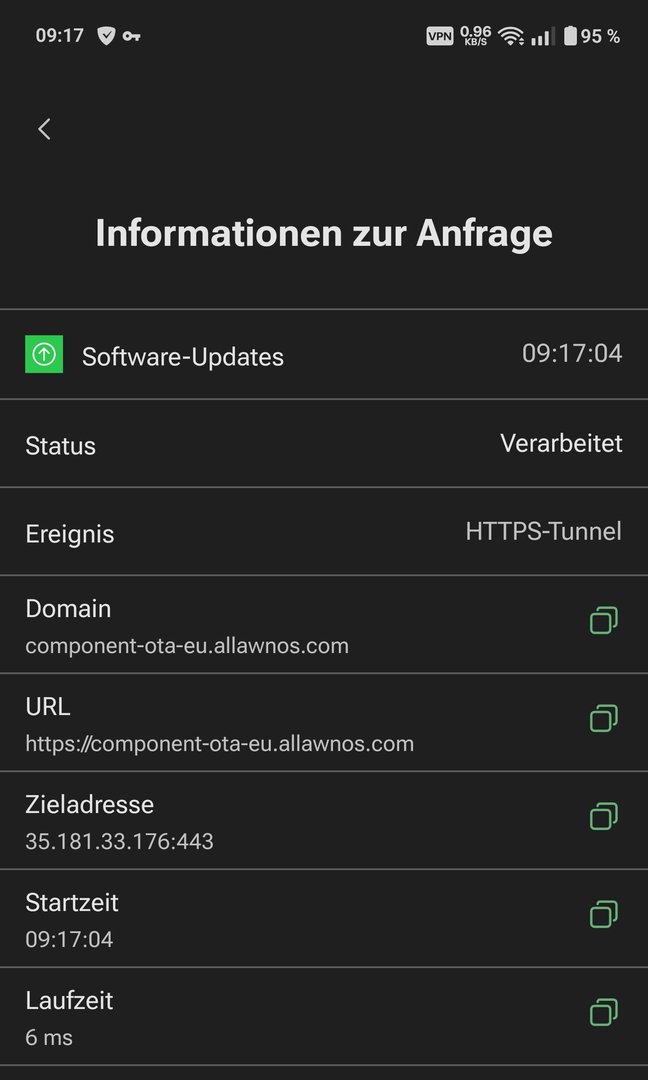Screen dimensions: 648x1080
Task: Tap the Ereignis HTTPS-Tunnel row
Action: click(324, 532)
